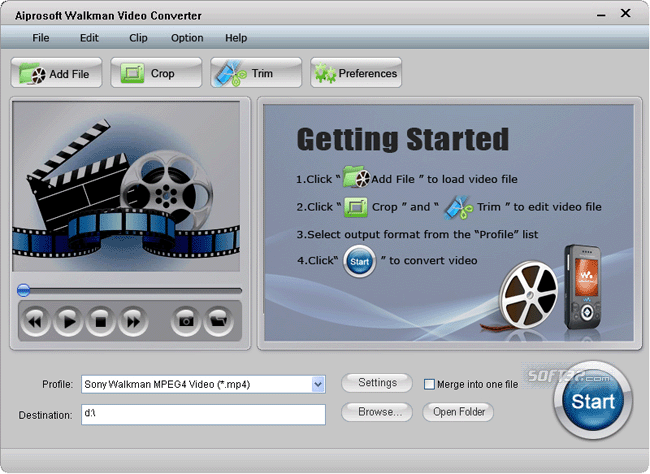The height and width of the screenshot is (474, 650).
Task: Stop the preview playback
Action: coord(100,321)
